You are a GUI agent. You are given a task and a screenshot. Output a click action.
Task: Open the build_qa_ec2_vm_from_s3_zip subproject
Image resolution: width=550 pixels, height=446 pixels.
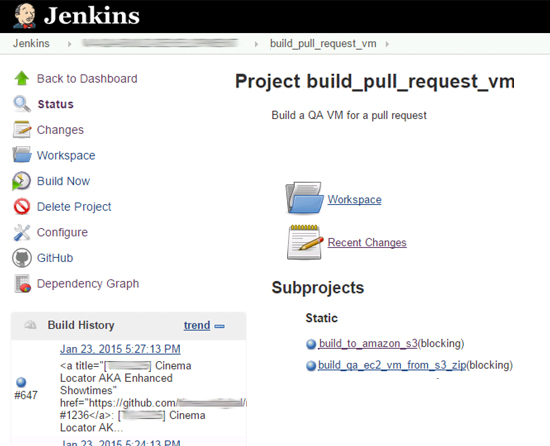tap(392, 365)
